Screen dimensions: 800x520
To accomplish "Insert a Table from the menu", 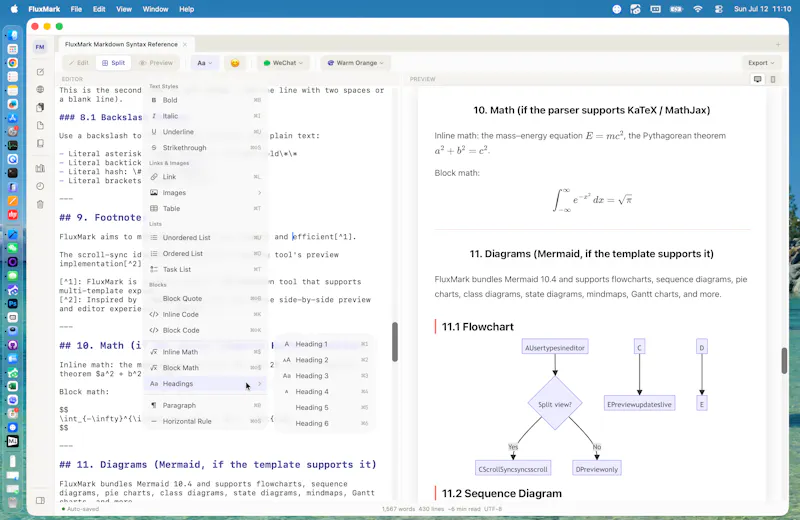I will [205, 208].
